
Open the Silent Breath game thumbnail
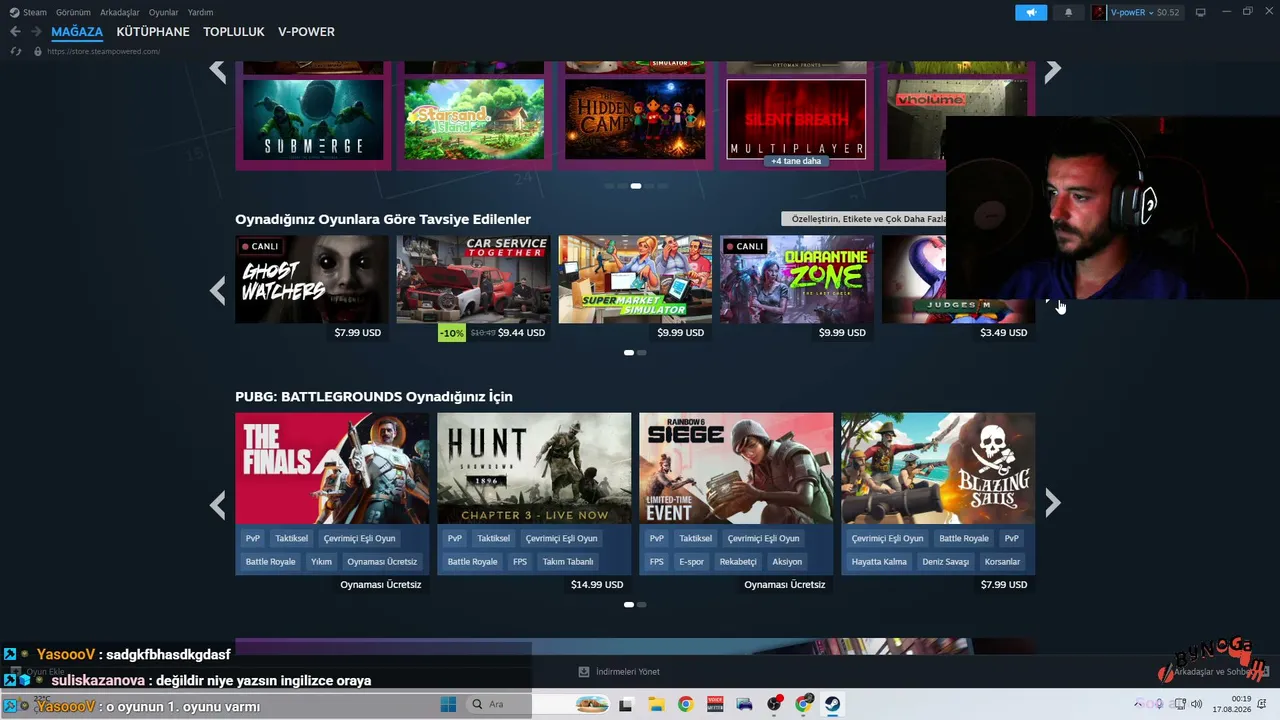(796, 120)
